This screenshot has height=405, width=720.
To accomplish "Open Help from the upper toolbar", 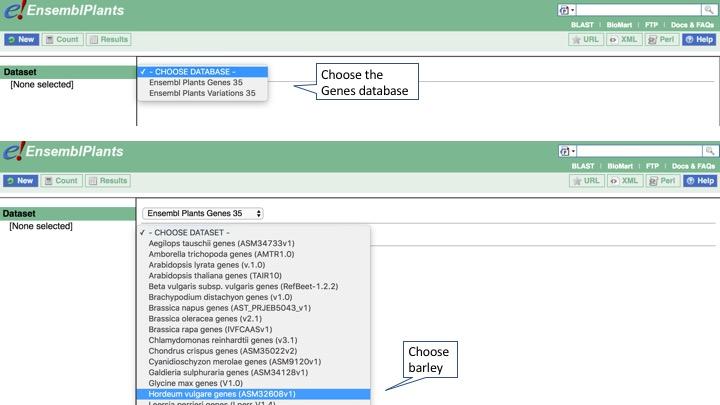I will (699, 39).
